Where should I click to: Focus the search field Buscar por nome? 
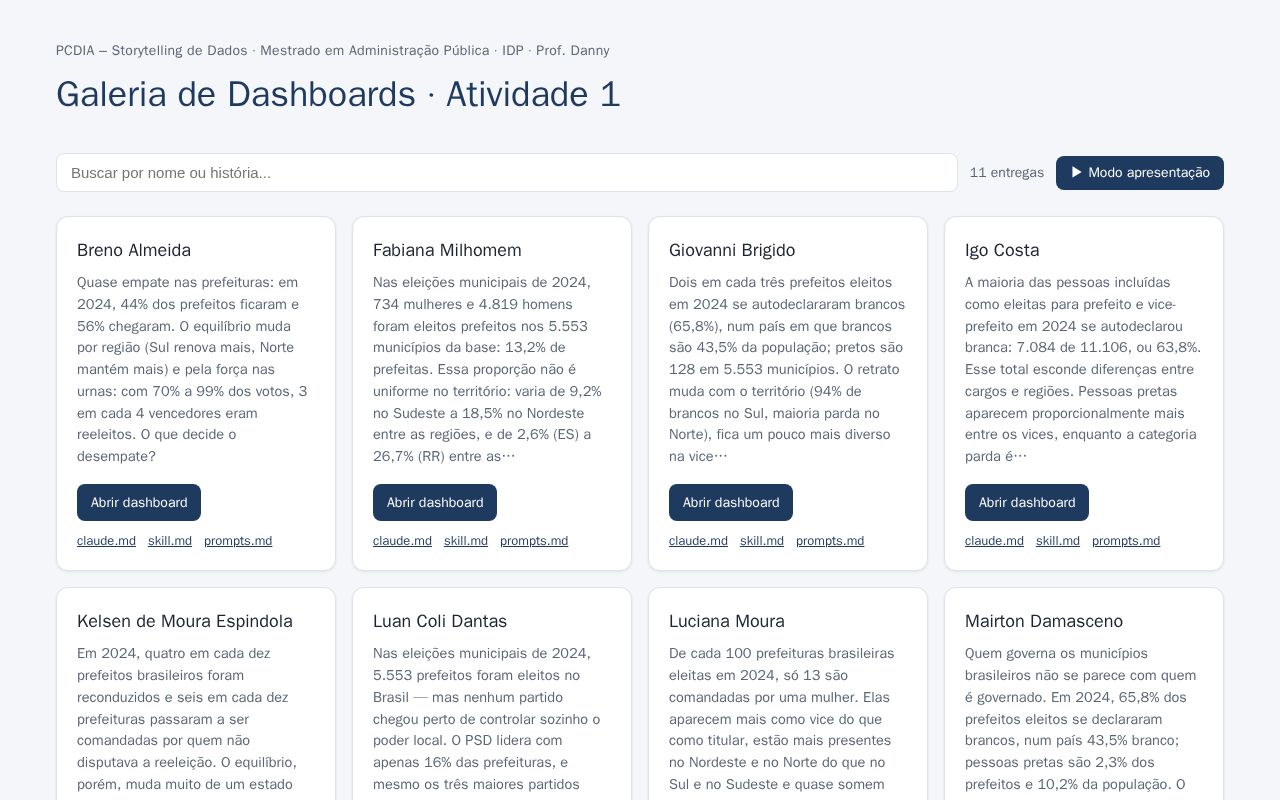pyautogui.click(x=507, y=173)
